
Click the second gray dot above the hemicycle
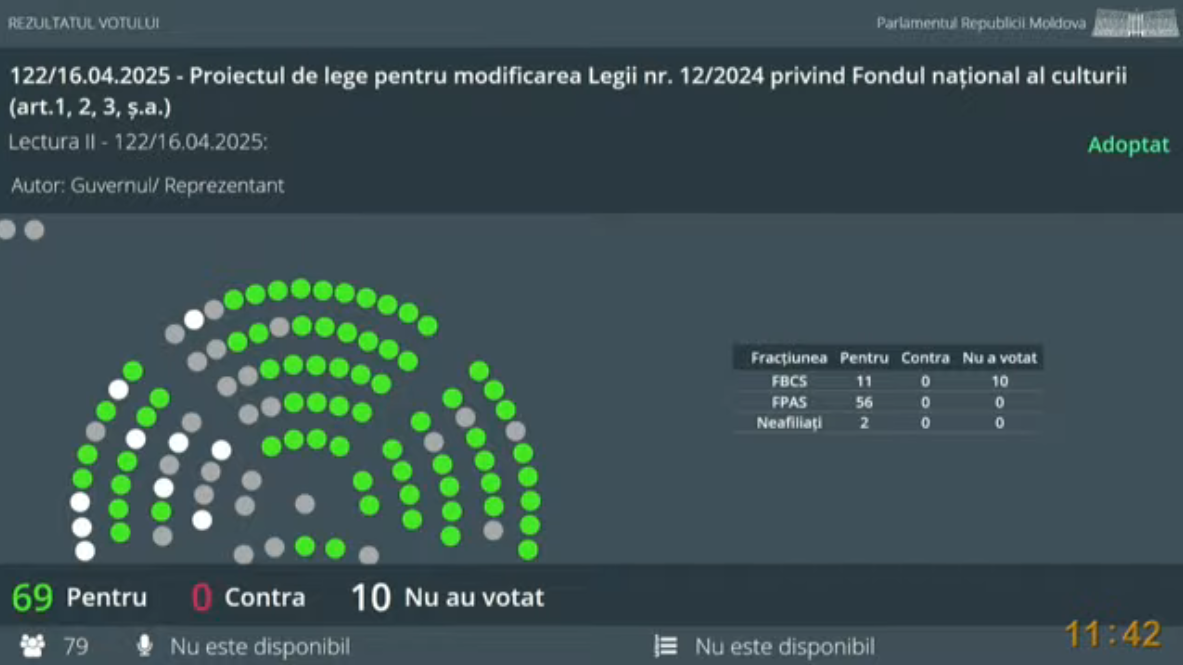[34, 230]
